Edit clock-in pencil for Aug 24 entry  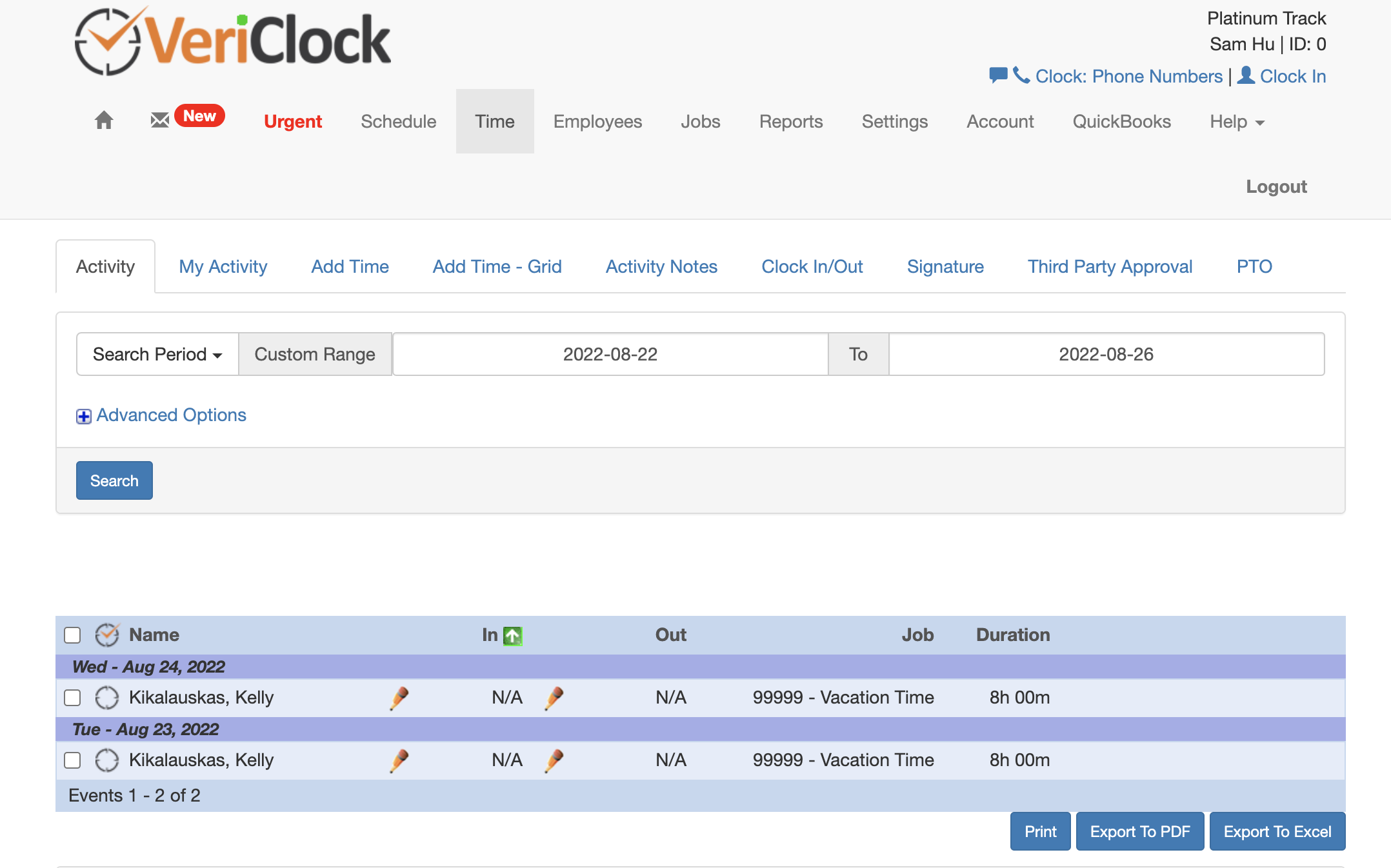(399, 698)
